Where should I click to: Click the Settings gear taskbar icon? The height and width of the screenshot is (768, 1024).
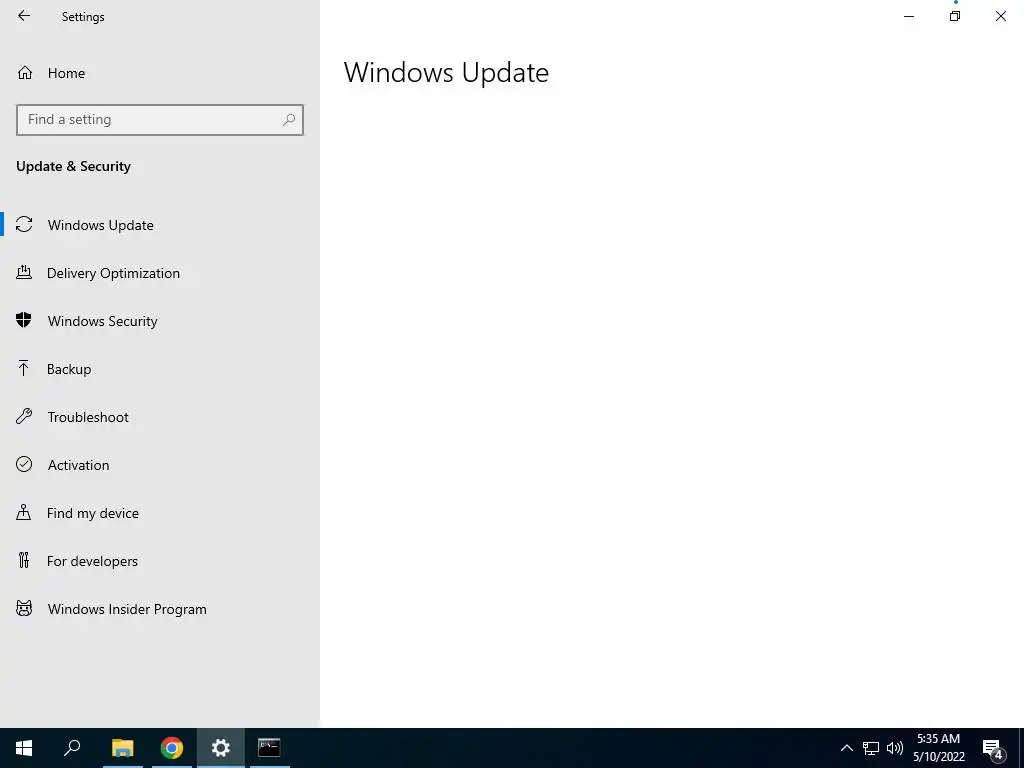pos(221,748)
